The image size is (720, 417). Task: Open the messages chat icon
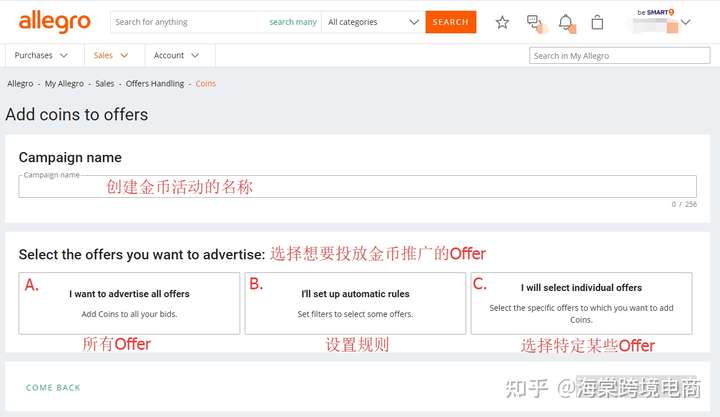(534, 22)
